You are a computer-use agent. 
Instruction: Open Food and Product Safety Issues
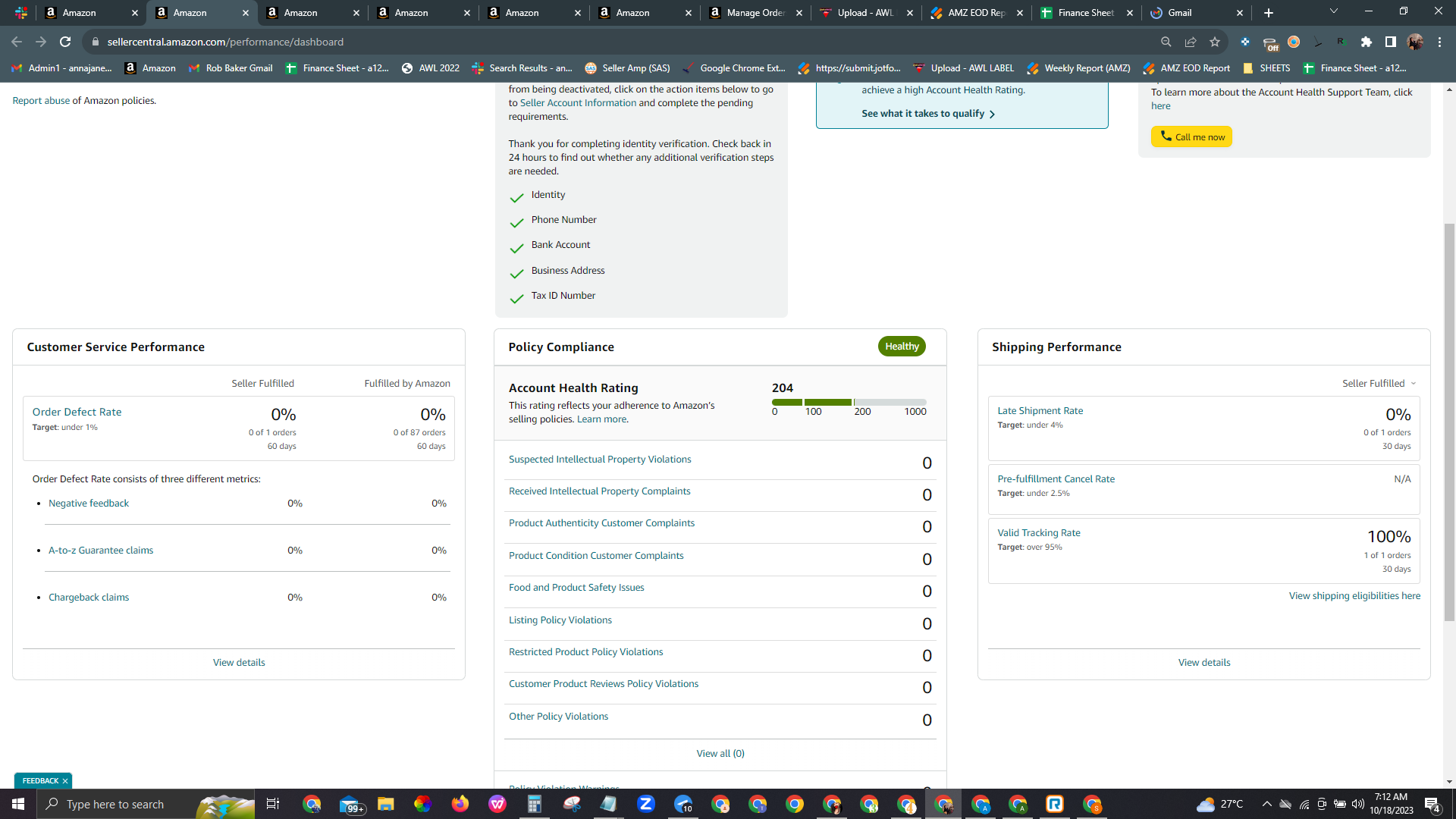coord(576,588)
